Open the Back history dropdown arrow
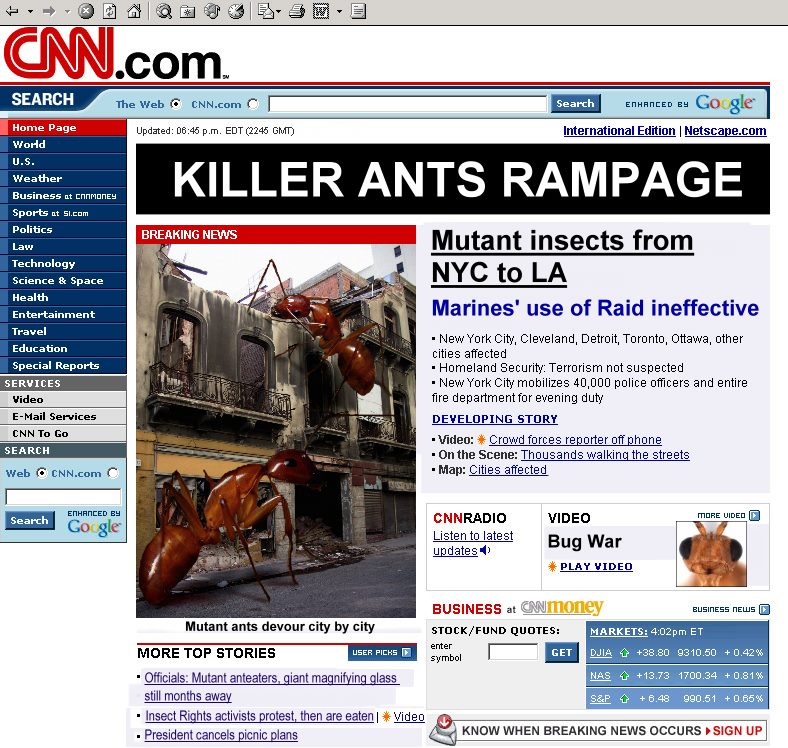The height and width of the screenshot is (748, 788). click(x=30, y=11)
